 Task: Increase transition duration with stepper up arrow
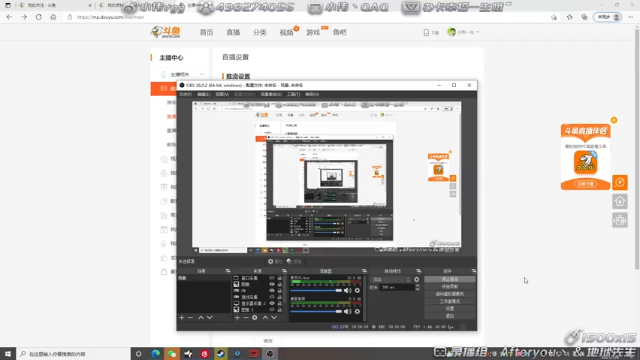417,286
